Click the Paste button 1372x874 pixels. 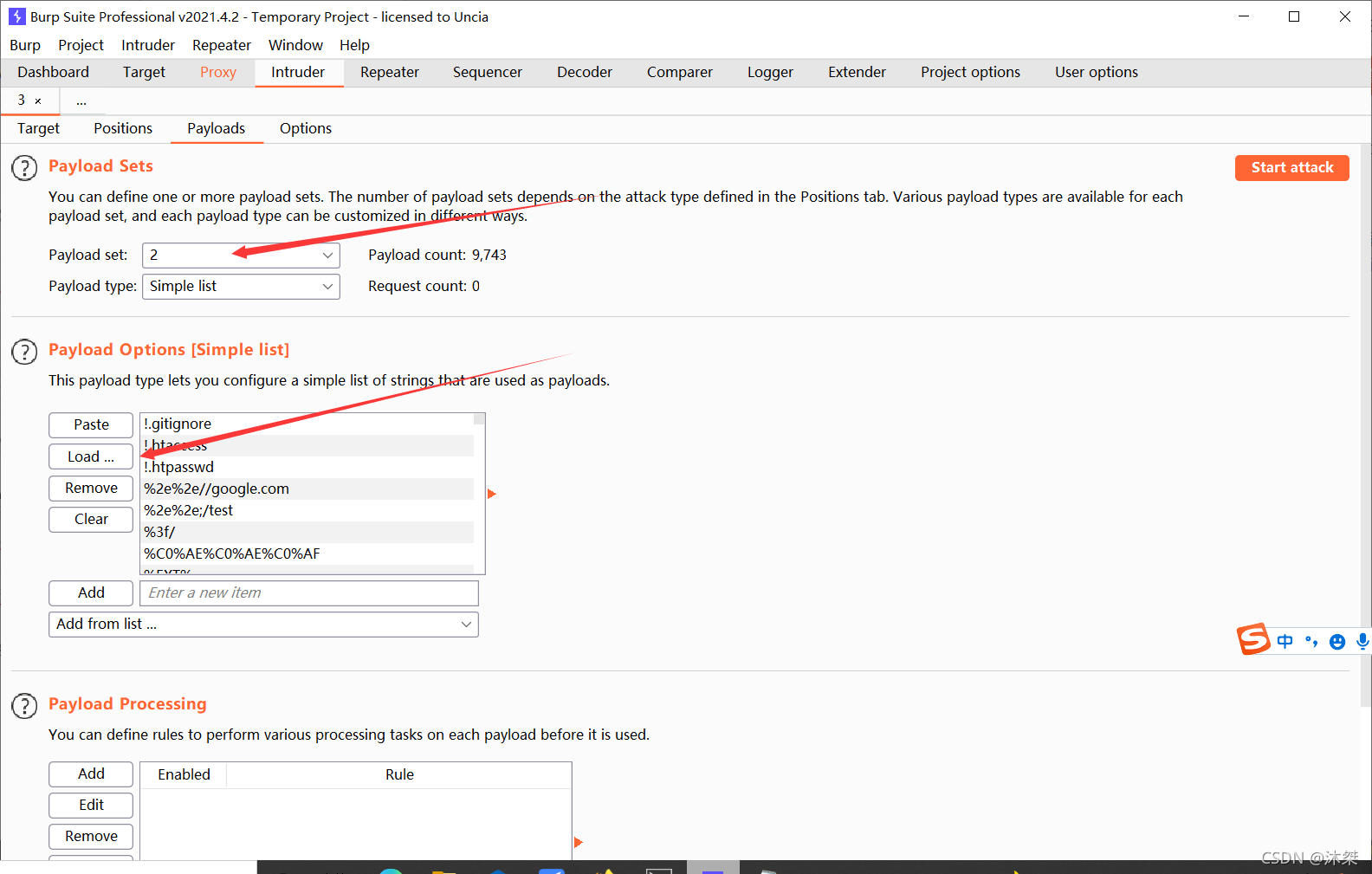click(x=91, y=425)
